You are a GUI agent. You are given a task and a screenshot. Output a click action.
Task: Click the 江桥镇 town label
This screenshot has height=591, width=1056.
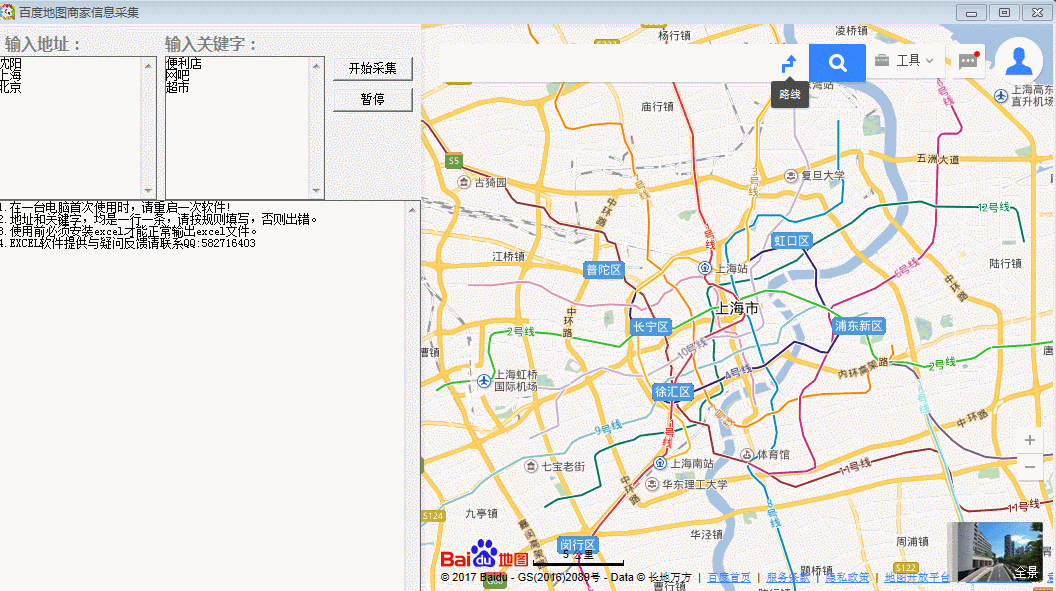pyautogui.click(x=508, y=256)
